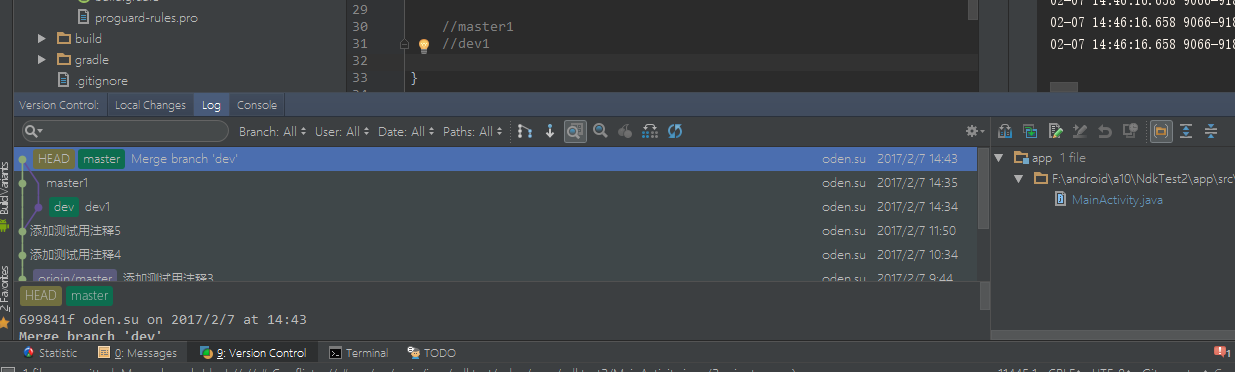Screen dimensions: 1235x372
Task: Collapse the F:\android path node
Action: (1018, 179)
